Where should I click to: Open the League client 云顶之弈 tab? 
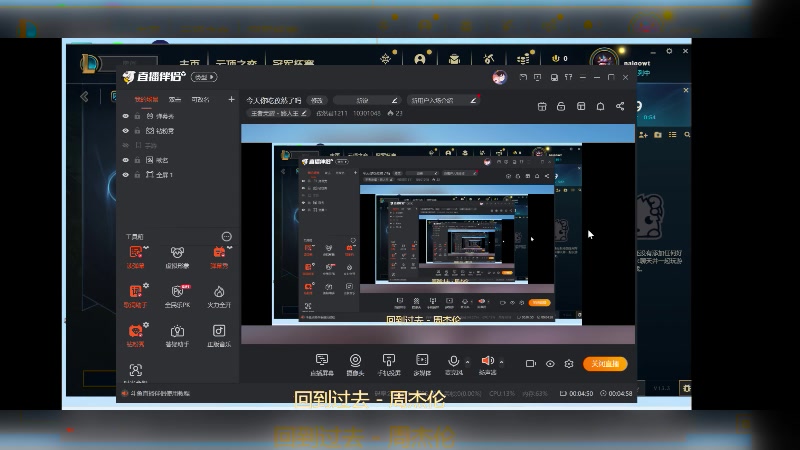(x=236, y=63)
